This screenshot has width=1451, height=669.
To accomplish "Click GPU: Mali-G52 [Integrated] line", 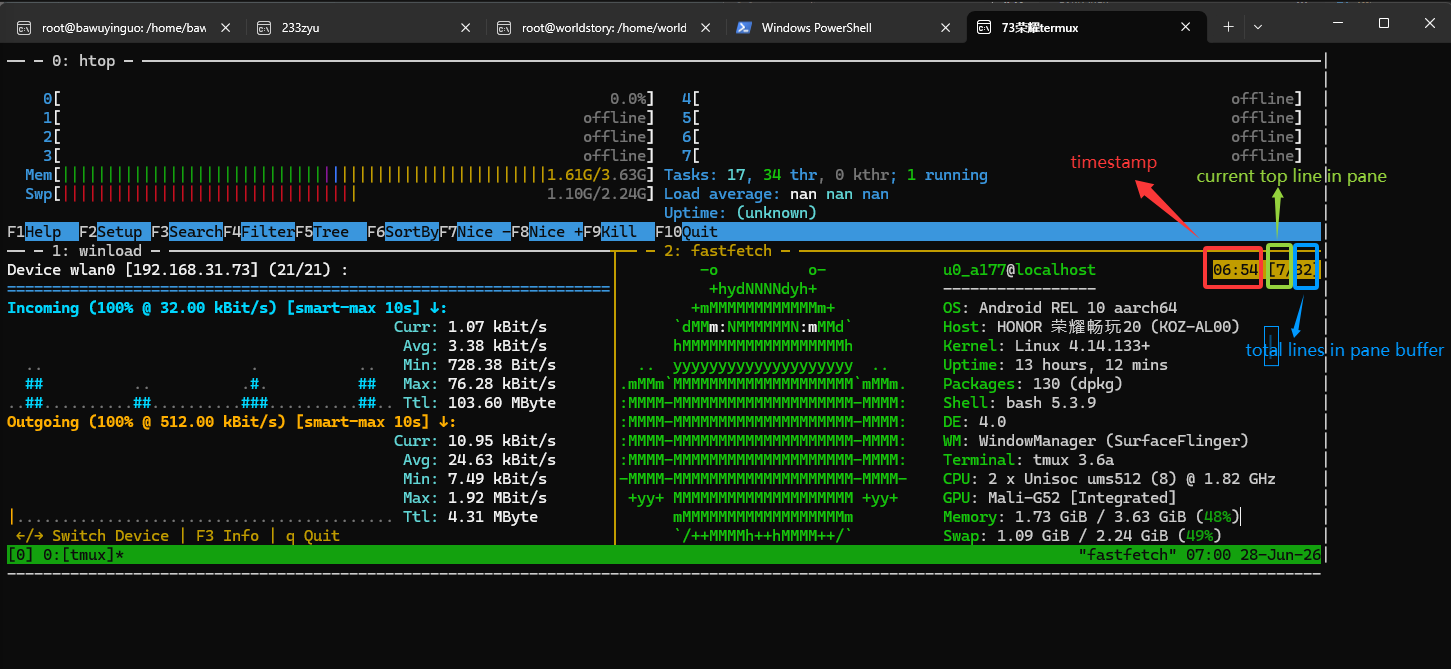I will click(x=1060, y=498).
